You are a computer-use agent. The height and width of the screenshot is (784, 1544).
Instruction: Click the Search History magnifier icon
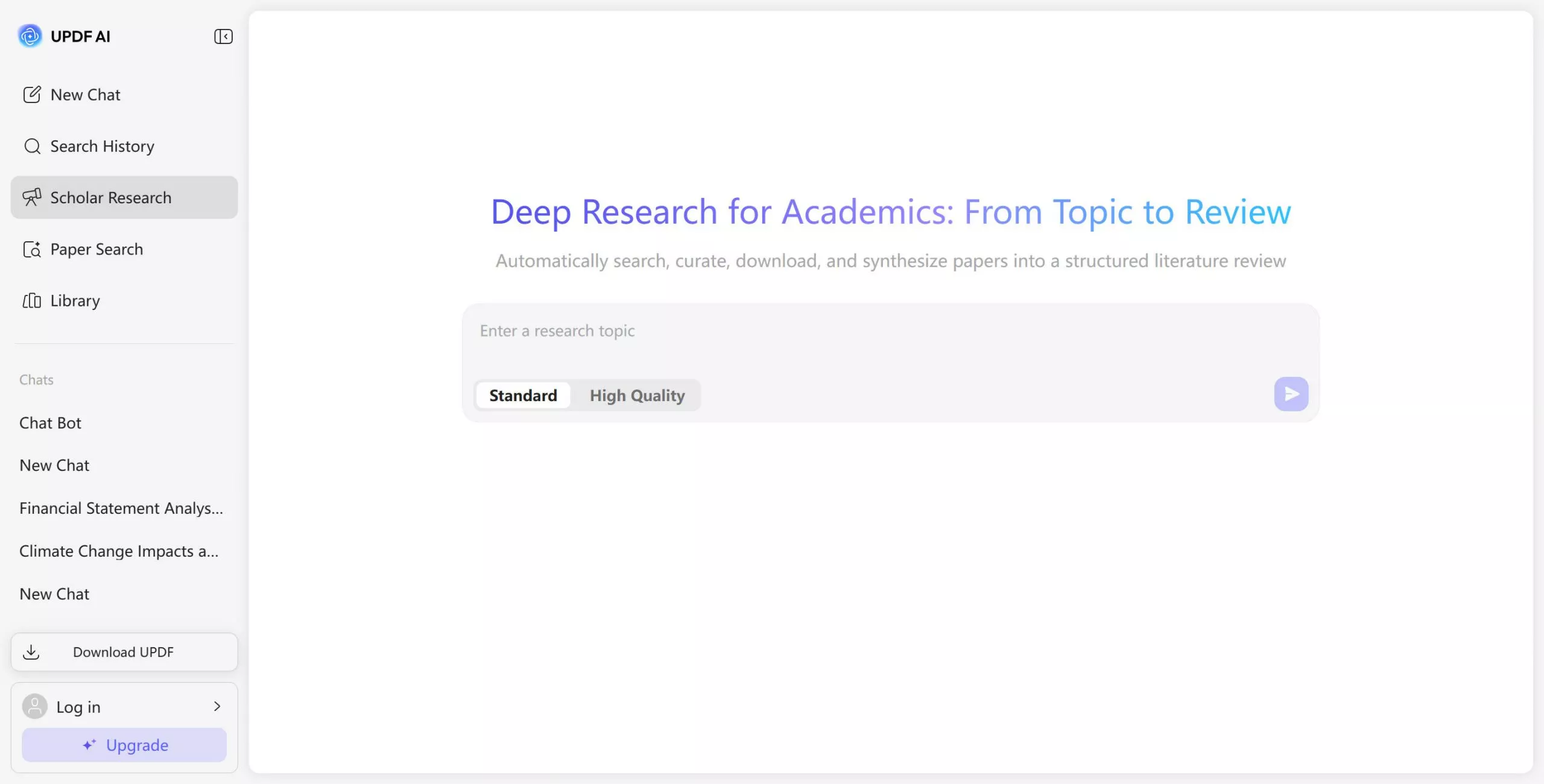(x=32, y=147)
